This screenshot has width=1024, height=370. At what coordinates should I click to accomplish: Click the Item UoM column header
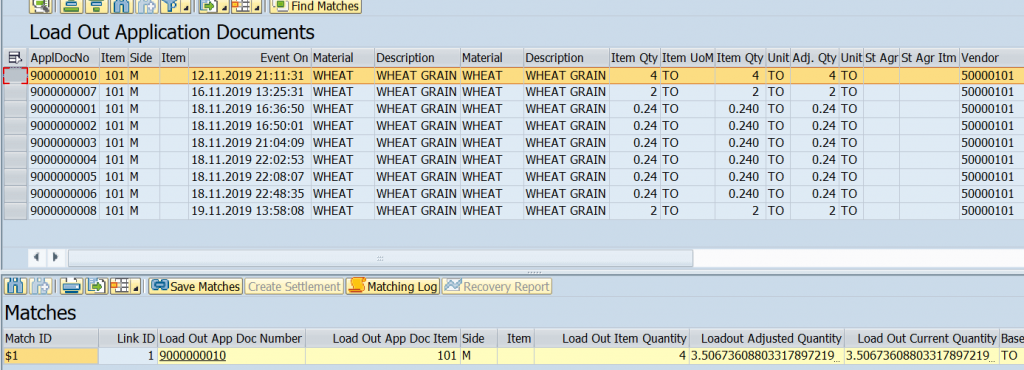click(x=688, y=57)
